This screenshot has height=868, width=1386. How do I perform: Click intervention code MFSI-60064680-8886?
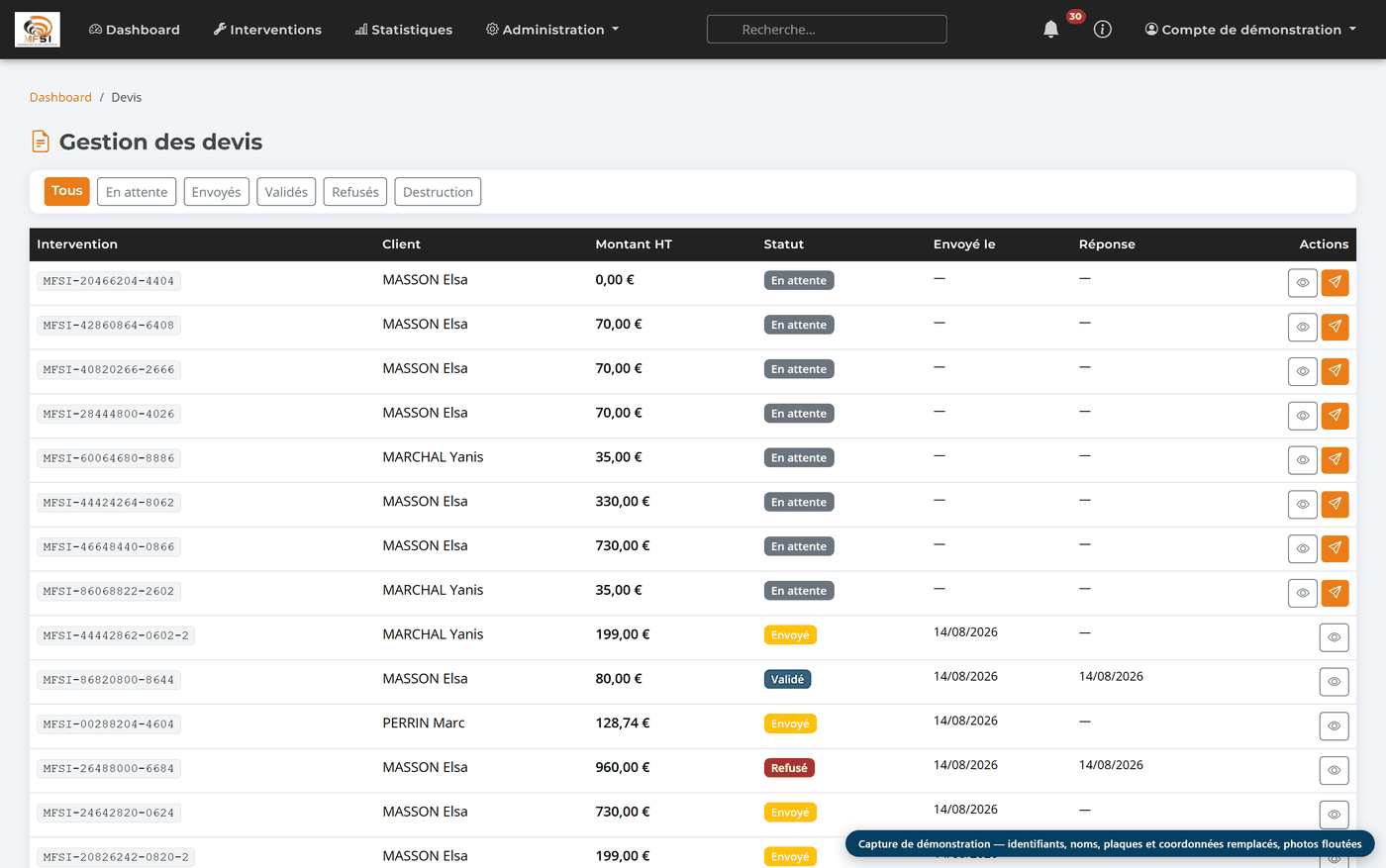pyautogui.click(x=109, y=458)
